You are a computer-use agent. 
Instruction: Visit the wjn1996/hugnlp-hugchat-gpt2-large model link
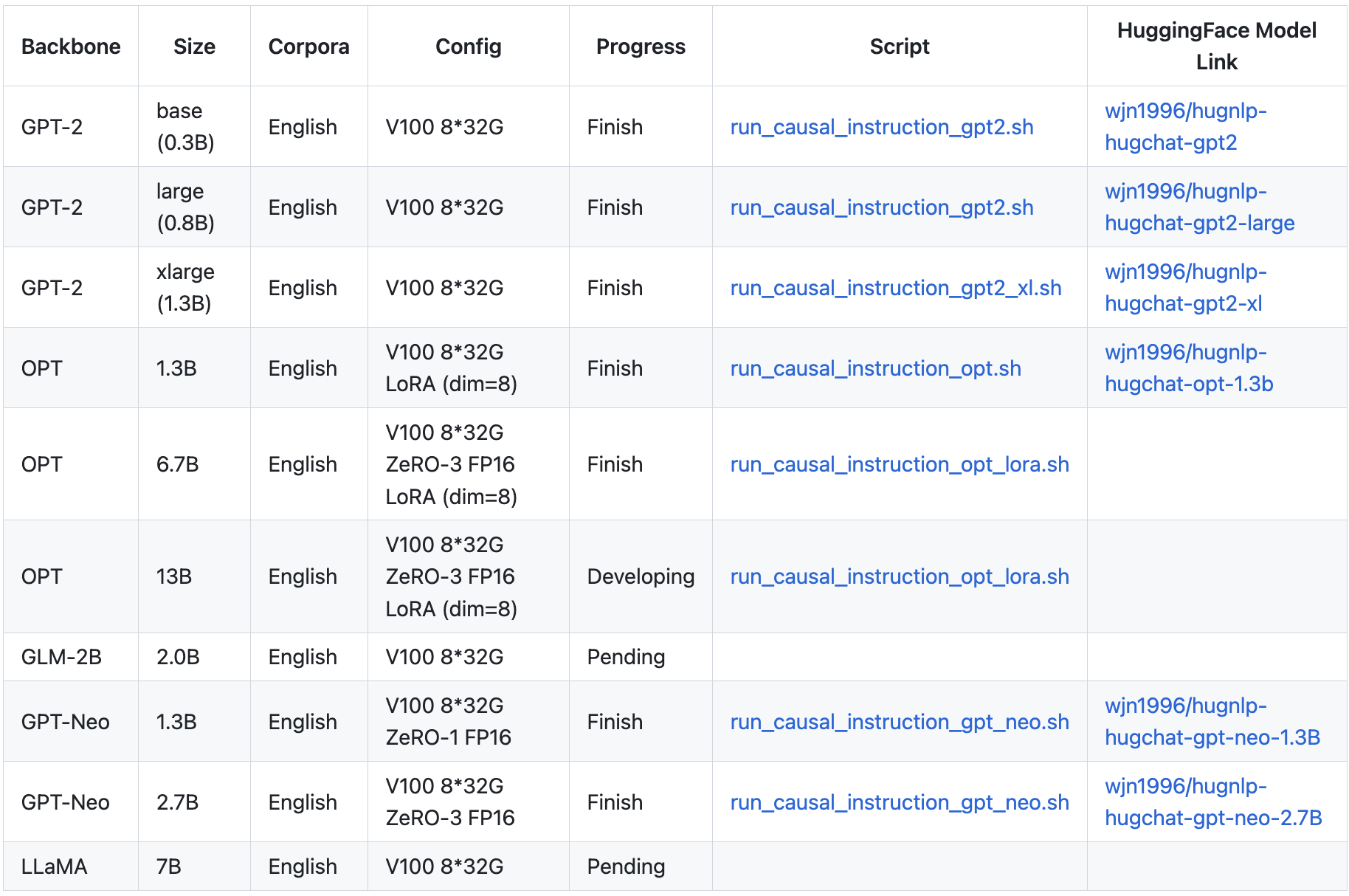click(1199, 207)
